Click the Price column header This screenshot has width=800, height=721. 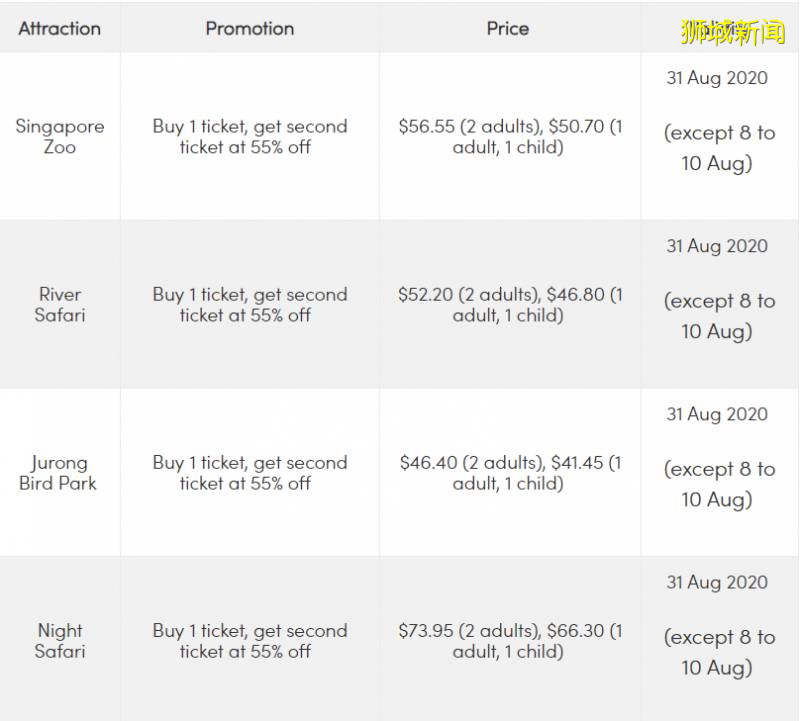coord(508,28)
